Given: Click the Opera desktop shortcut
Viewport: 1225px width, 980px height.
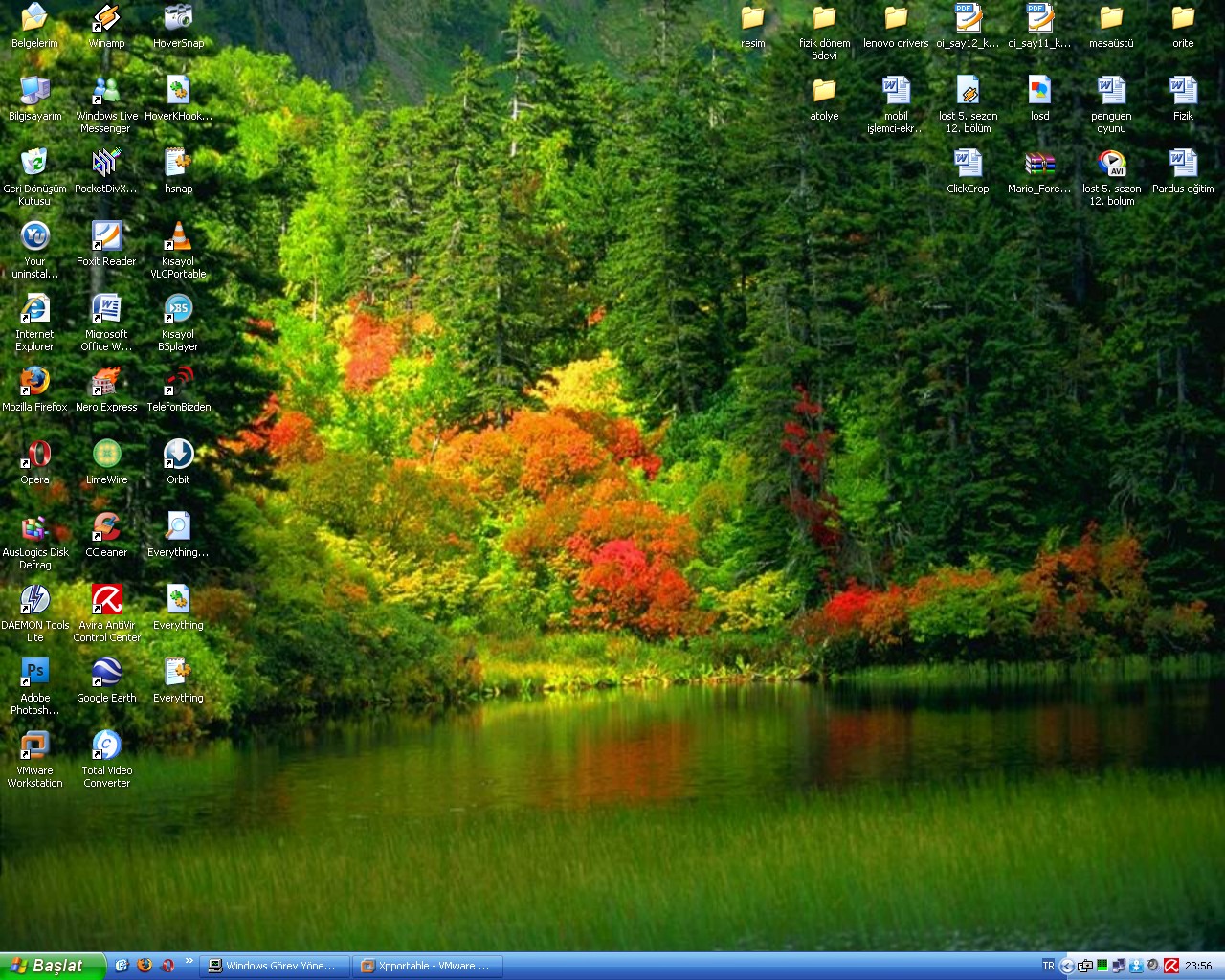Looking at the screenshot, I should pyautogui.click(x=34, y=455).
